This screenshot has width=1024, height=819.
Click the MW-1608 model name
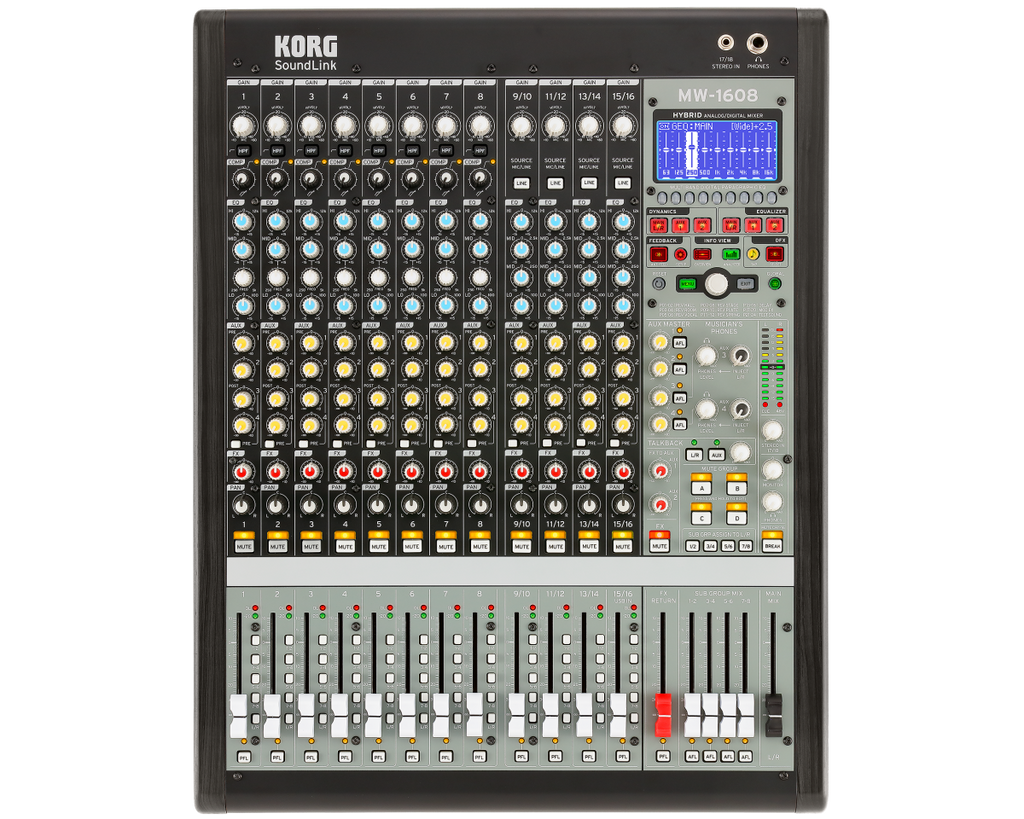point(718,95)
